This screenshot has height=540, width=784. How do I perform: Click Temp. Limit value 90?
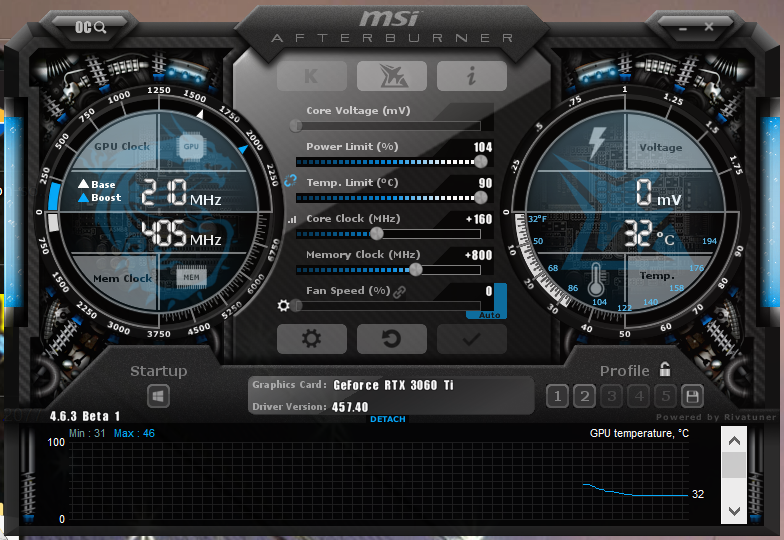[x=486, y=183]
